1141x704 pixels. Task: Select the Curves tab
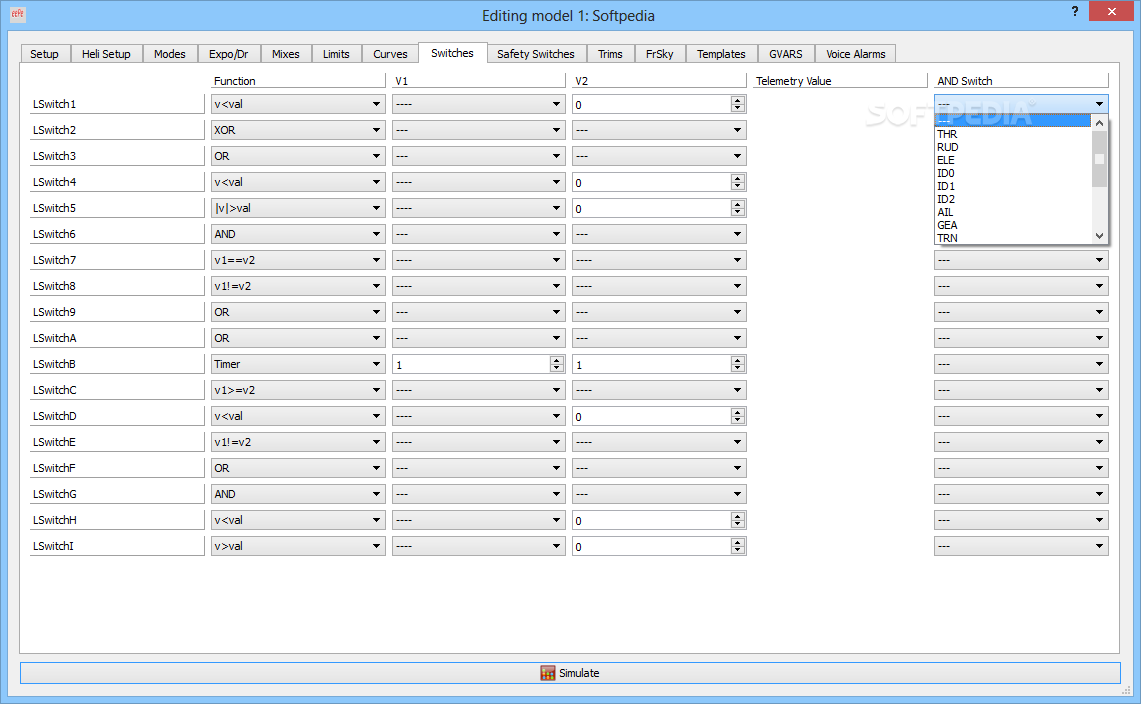click(390, 54)
